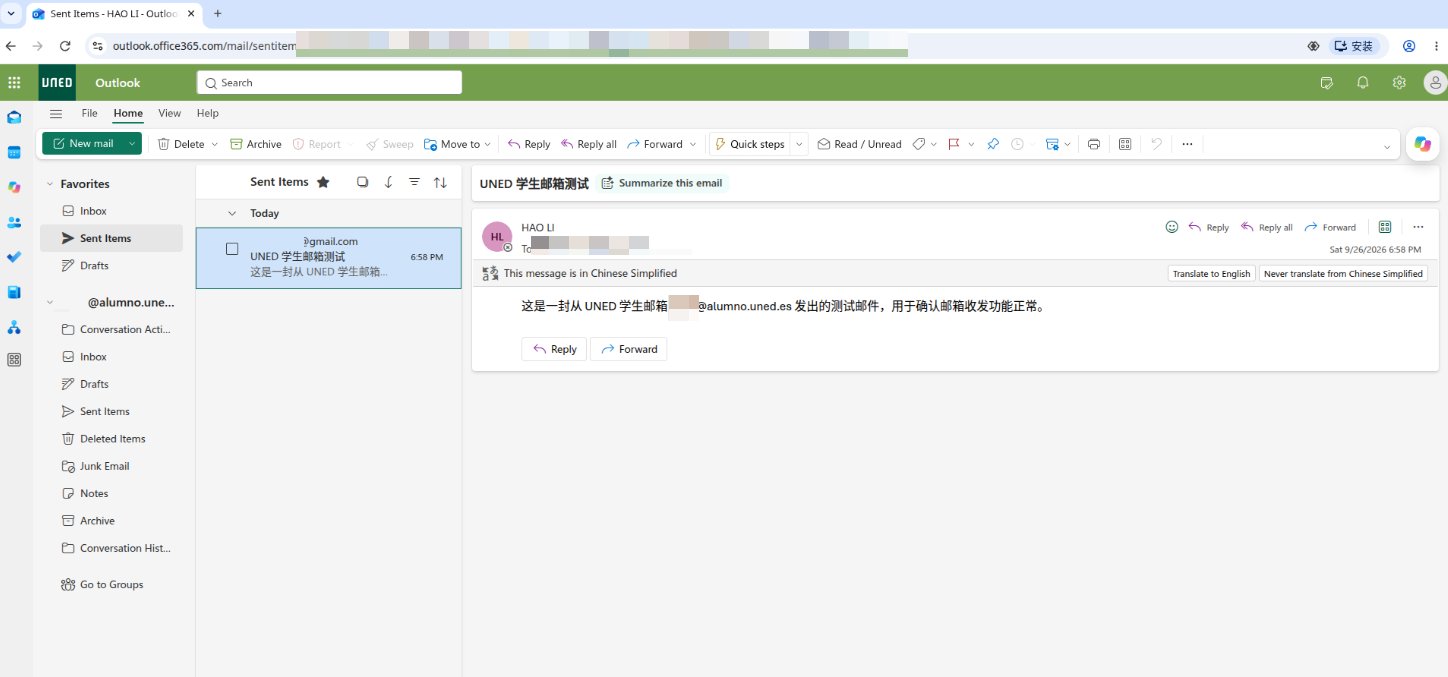Click Never translate from Chinese Simplified
This screenshot has height=677, width=1448.
point(1343,273)
